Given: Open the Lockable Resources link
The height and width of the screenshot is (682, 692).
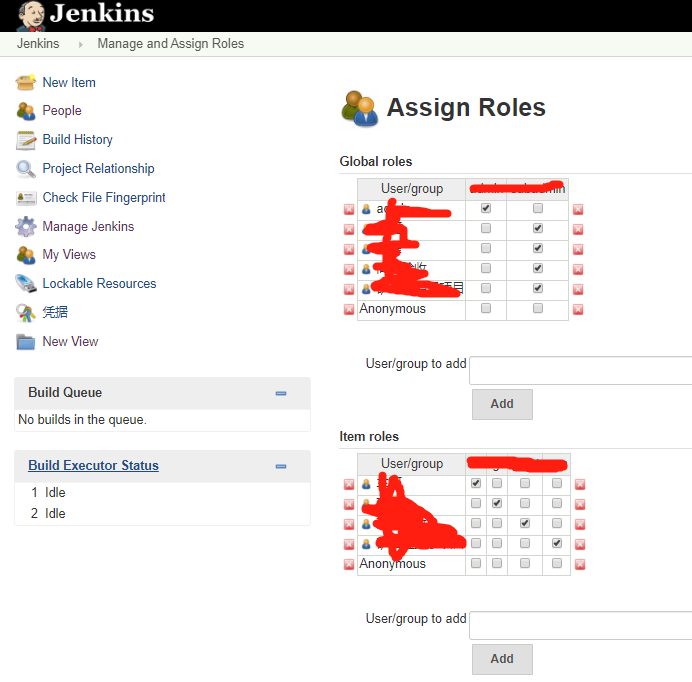Looking at the screenshot, I should point(99,283).
